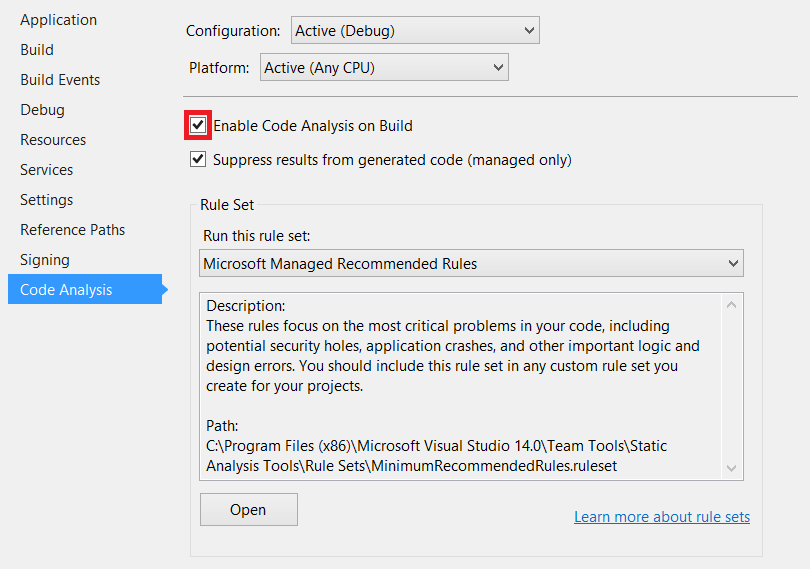The height and width of the screenshot is (569, 810).
Task: Select the Reference Paths tab
Action: click(x=73, y=230)
